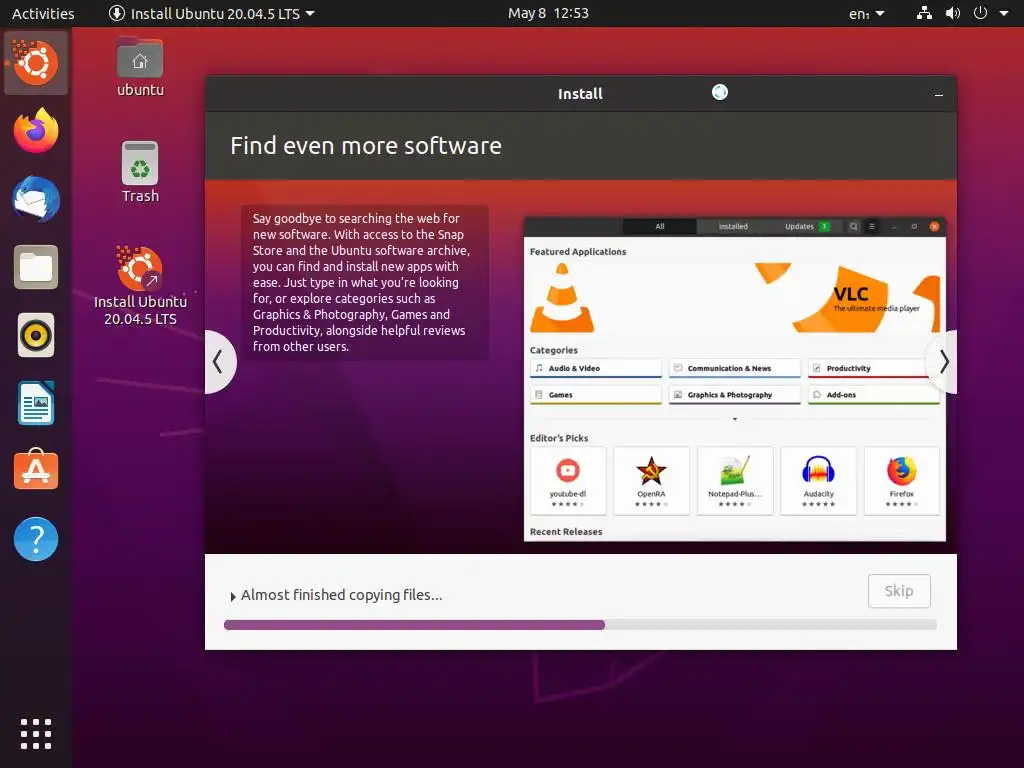Select the All tab in the store preview
The width and height of the screenshot is (1024, 768).
660,227
